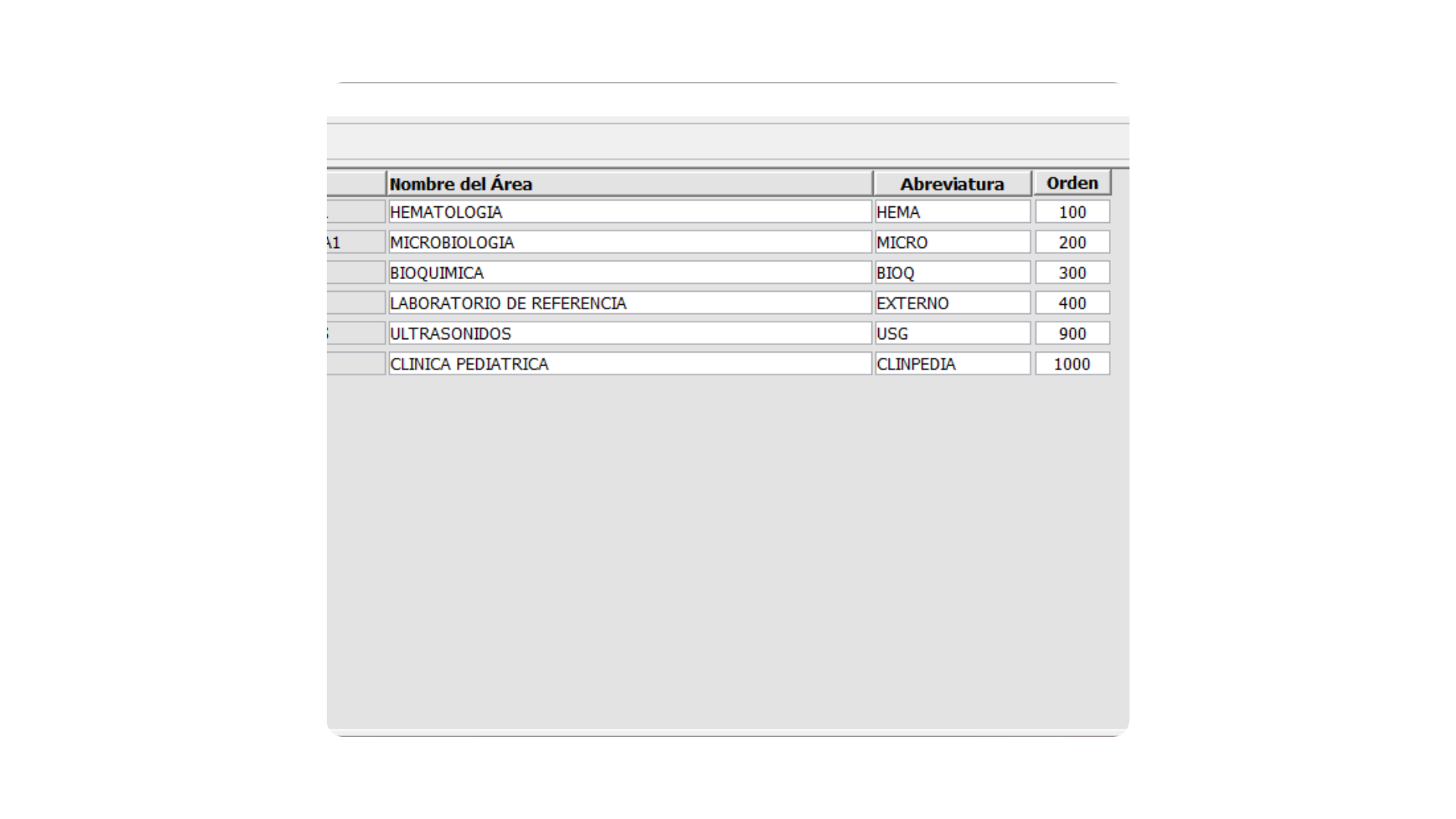
Task: Click the LABORATORIO DE REFERENCIA field
Action: [629, 303]
